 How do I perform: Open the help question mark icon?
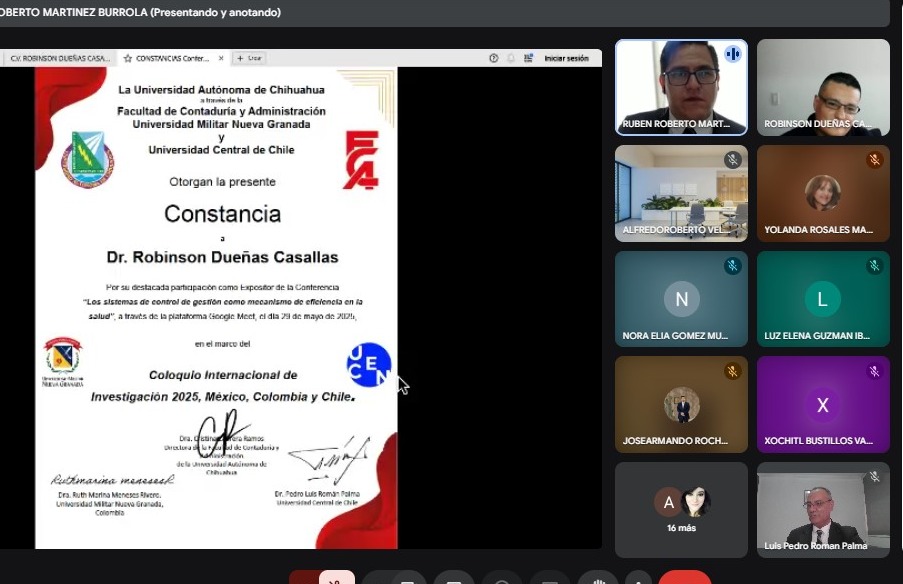pyautogui.click(x=494, y=58)
